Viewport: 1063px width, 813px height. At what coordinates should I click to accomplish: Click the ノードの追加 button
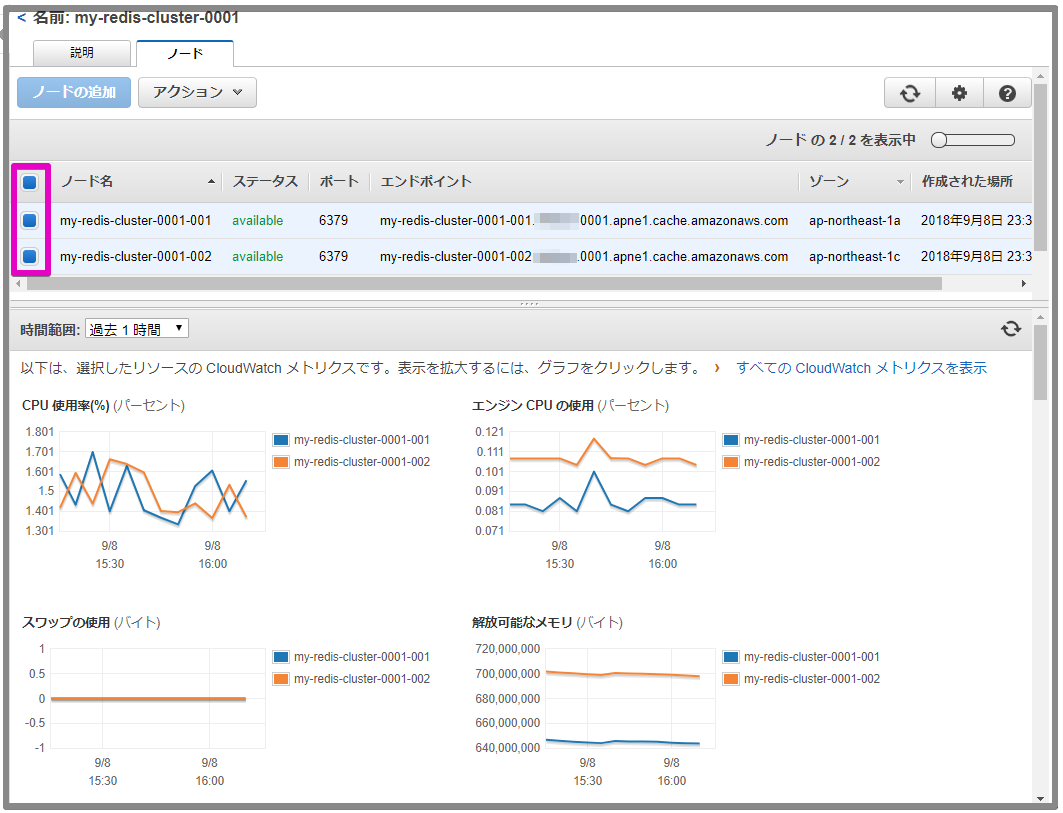click(74, 92)
